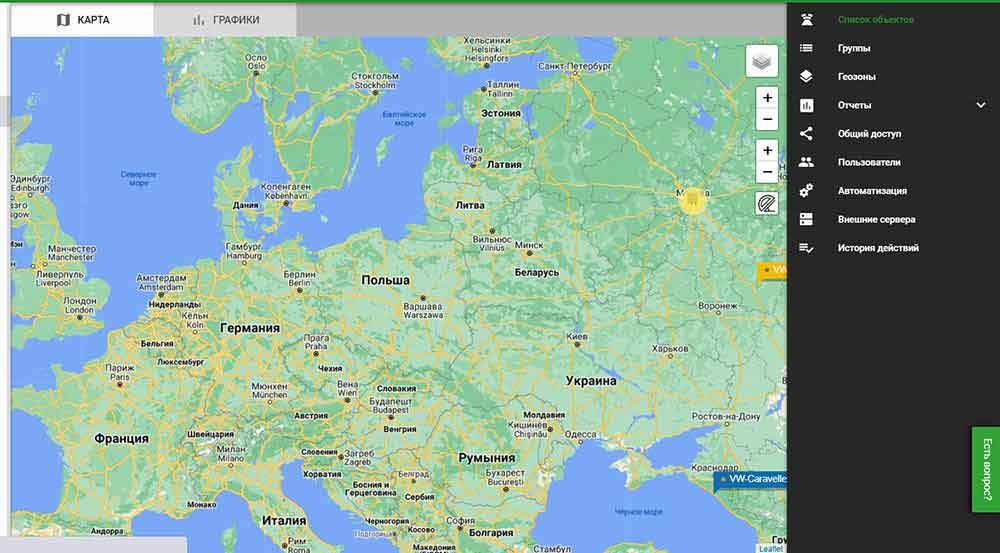The image size is (1000, 553).
Task: Click the Автоматизация gears icon
Action: [806, 190]
